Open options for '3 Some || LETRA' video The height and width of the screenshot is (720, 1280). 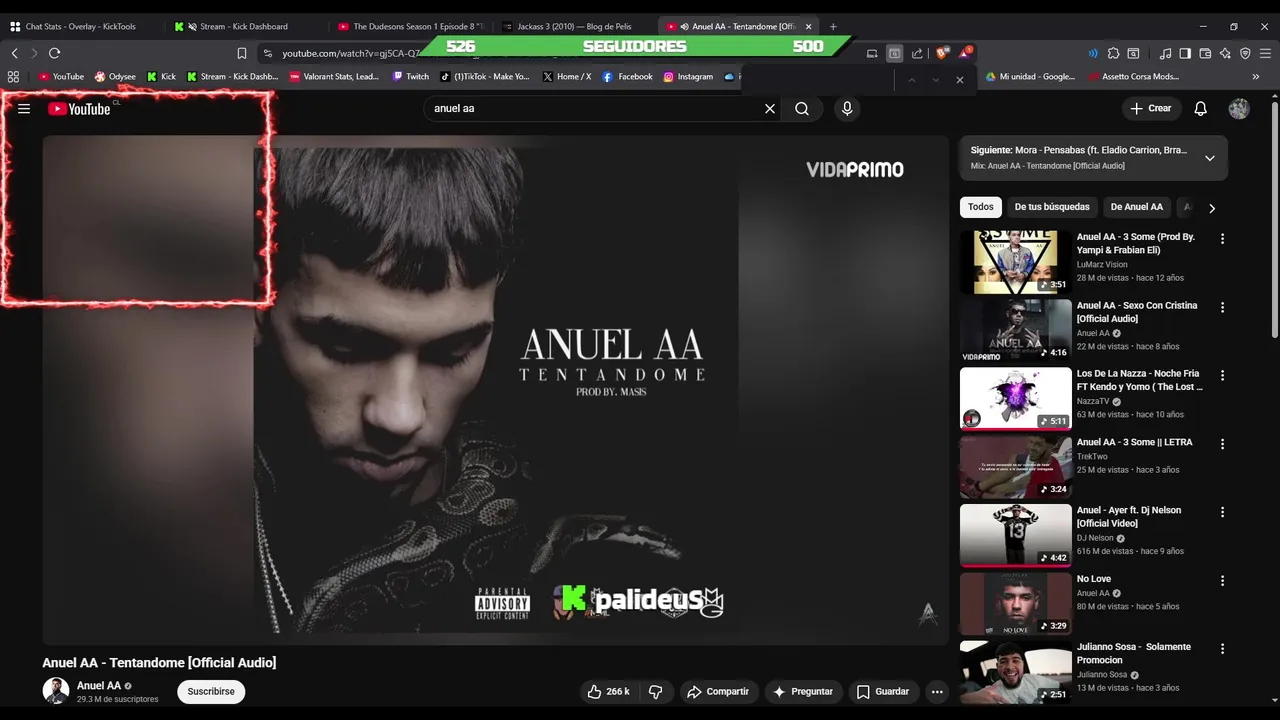point(1222,444)
